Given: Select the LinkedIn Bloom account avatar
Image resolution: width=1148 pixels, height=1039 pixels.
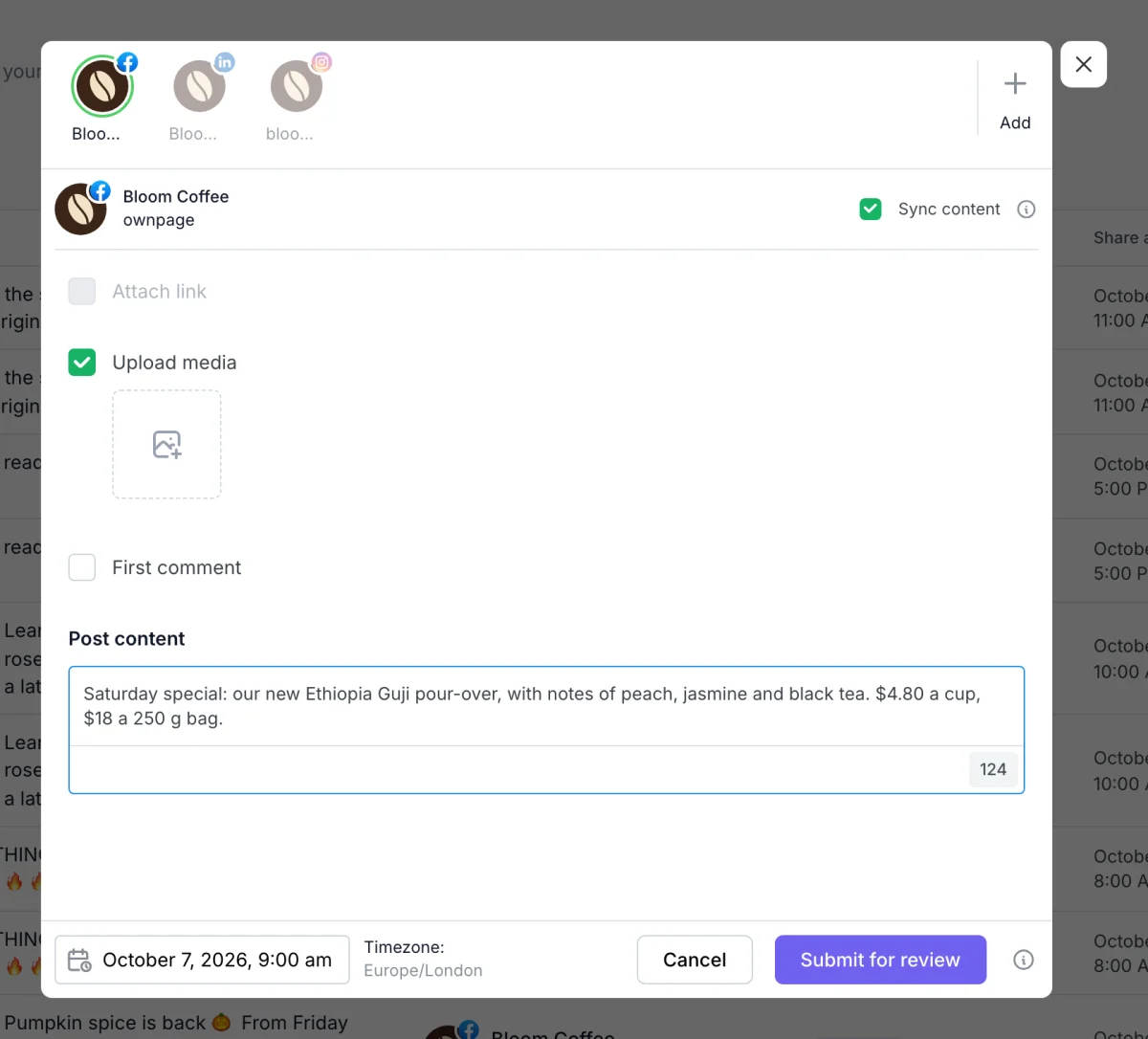Looking at the screenshot, I should [199, 86].
